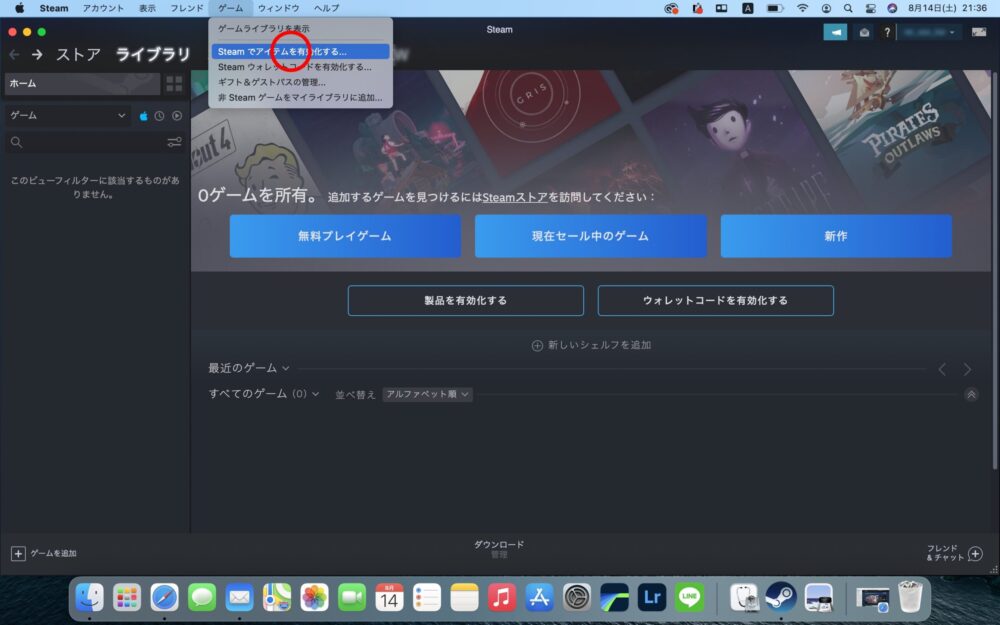Open the フレンド menu
The height and width of the screenshot is (625, 1000).
(187, 8)
